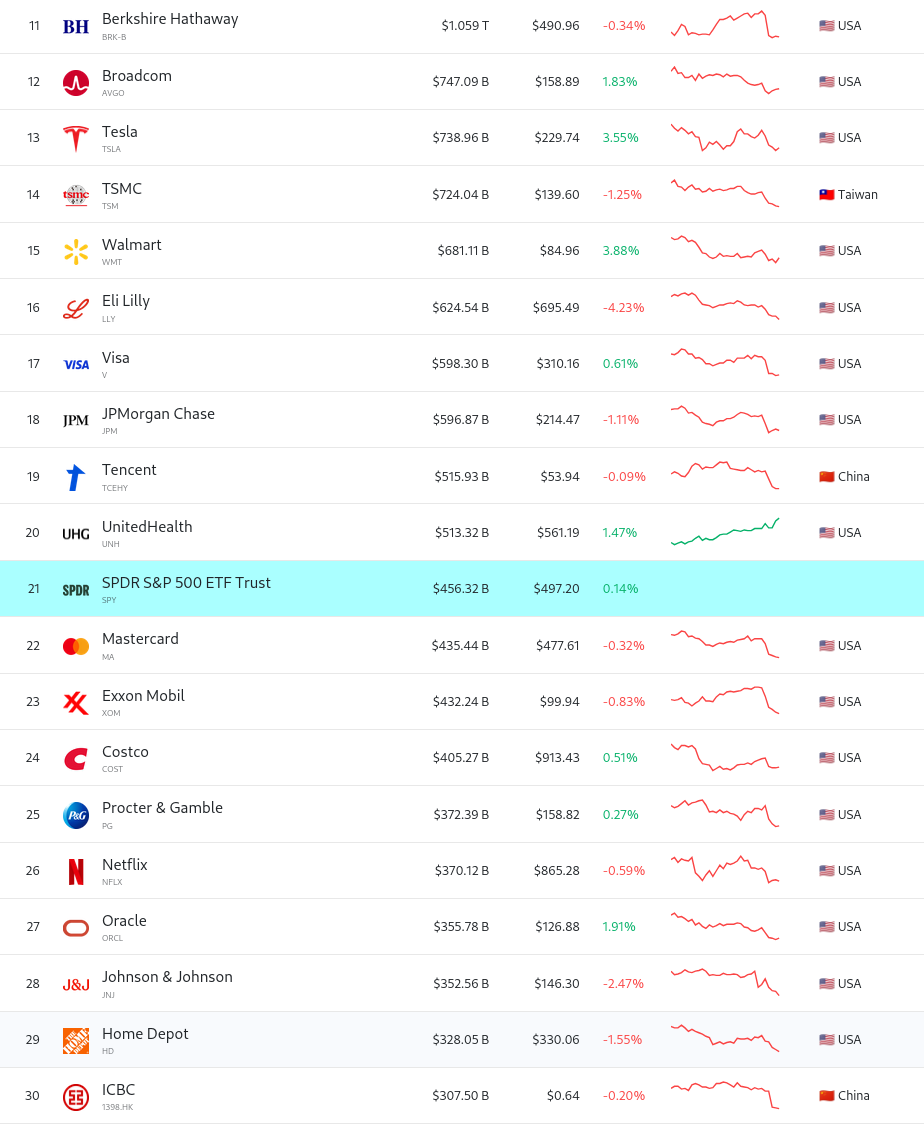
Task: Click the Taiwan country label
Action: (x=858, y=195)
